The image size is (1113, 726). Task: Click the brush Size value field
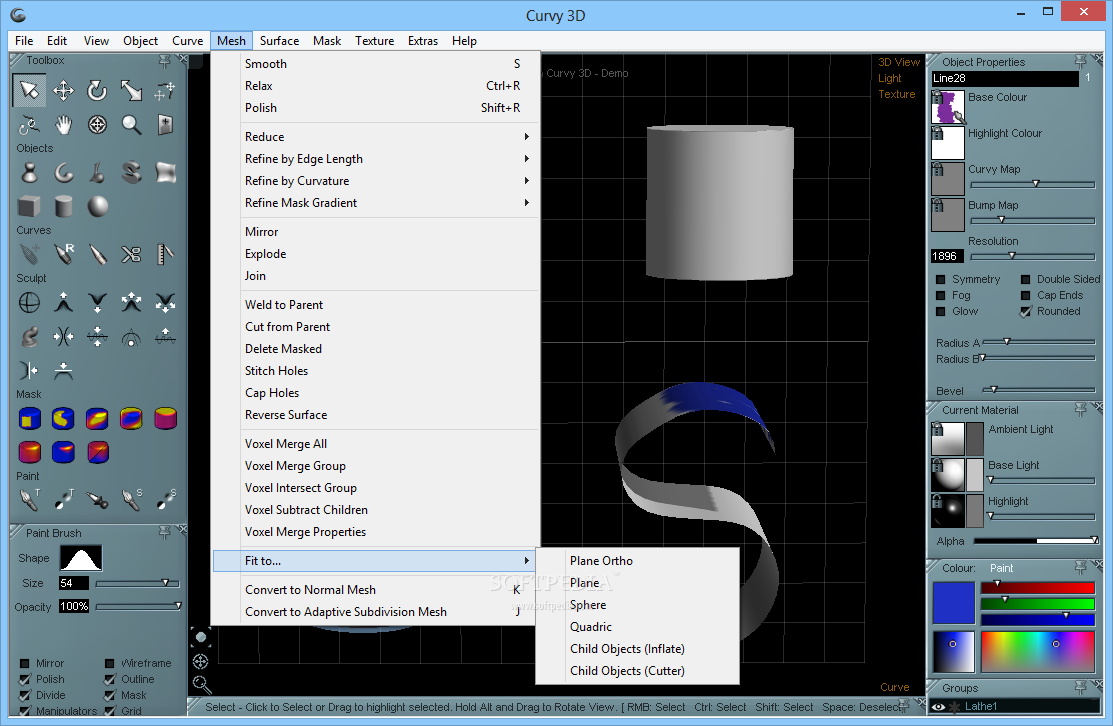point(74,583)
